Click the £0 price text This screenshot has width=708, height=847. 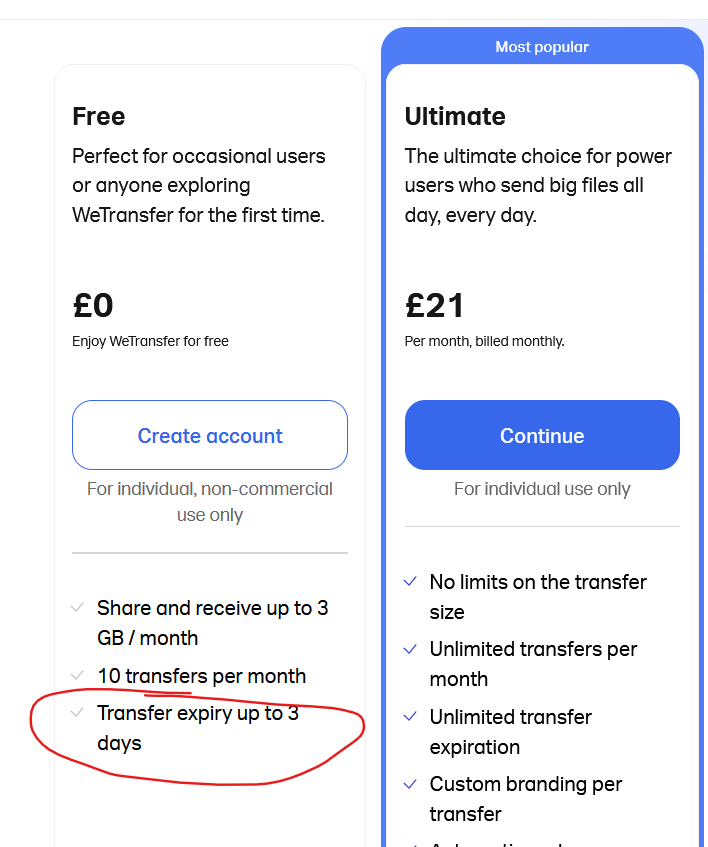[x=93, y=305]
